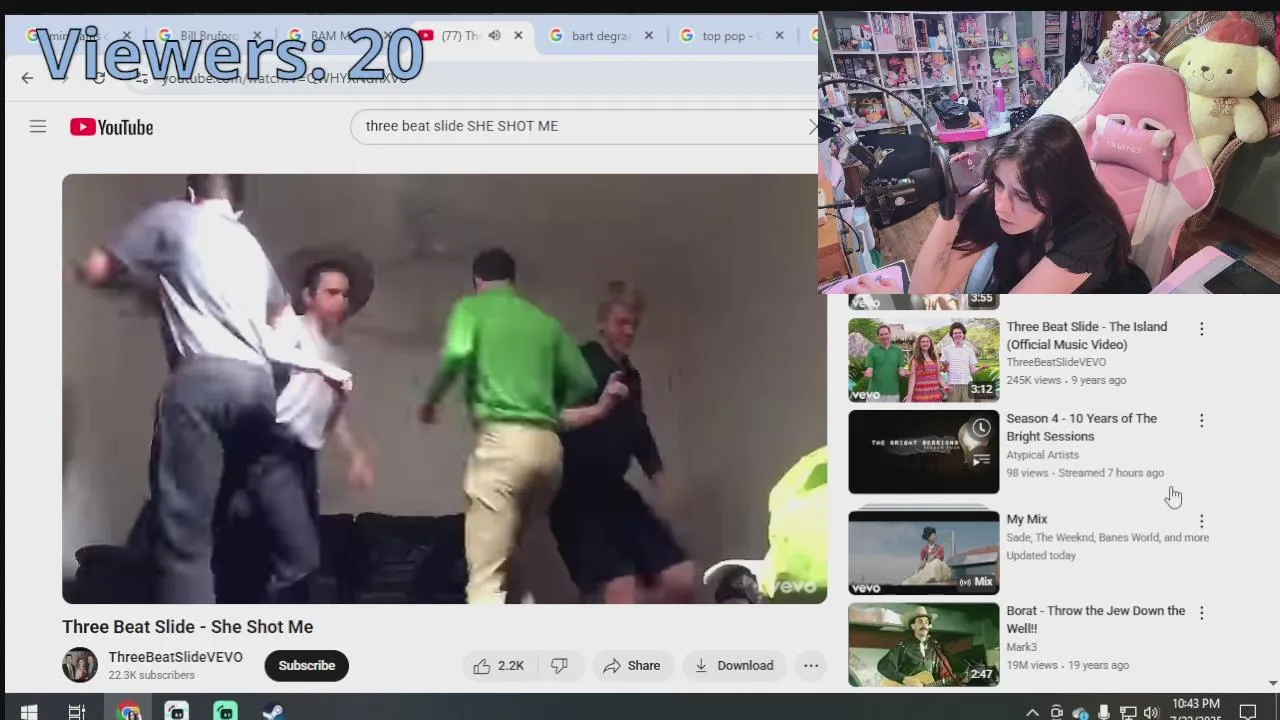Open Windows Task View

tap(77, 712)
